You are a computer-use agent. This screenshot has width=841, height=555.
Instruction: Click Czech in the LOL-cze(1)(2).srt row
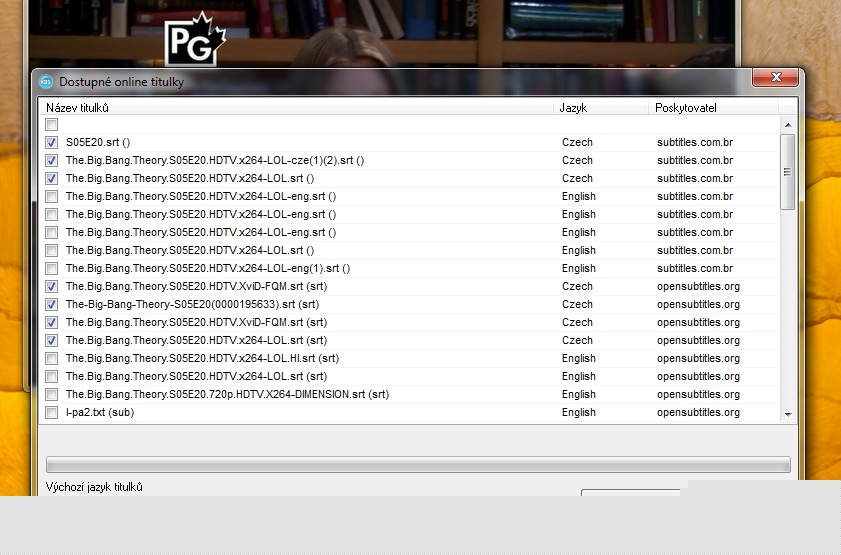pos(577,160)
